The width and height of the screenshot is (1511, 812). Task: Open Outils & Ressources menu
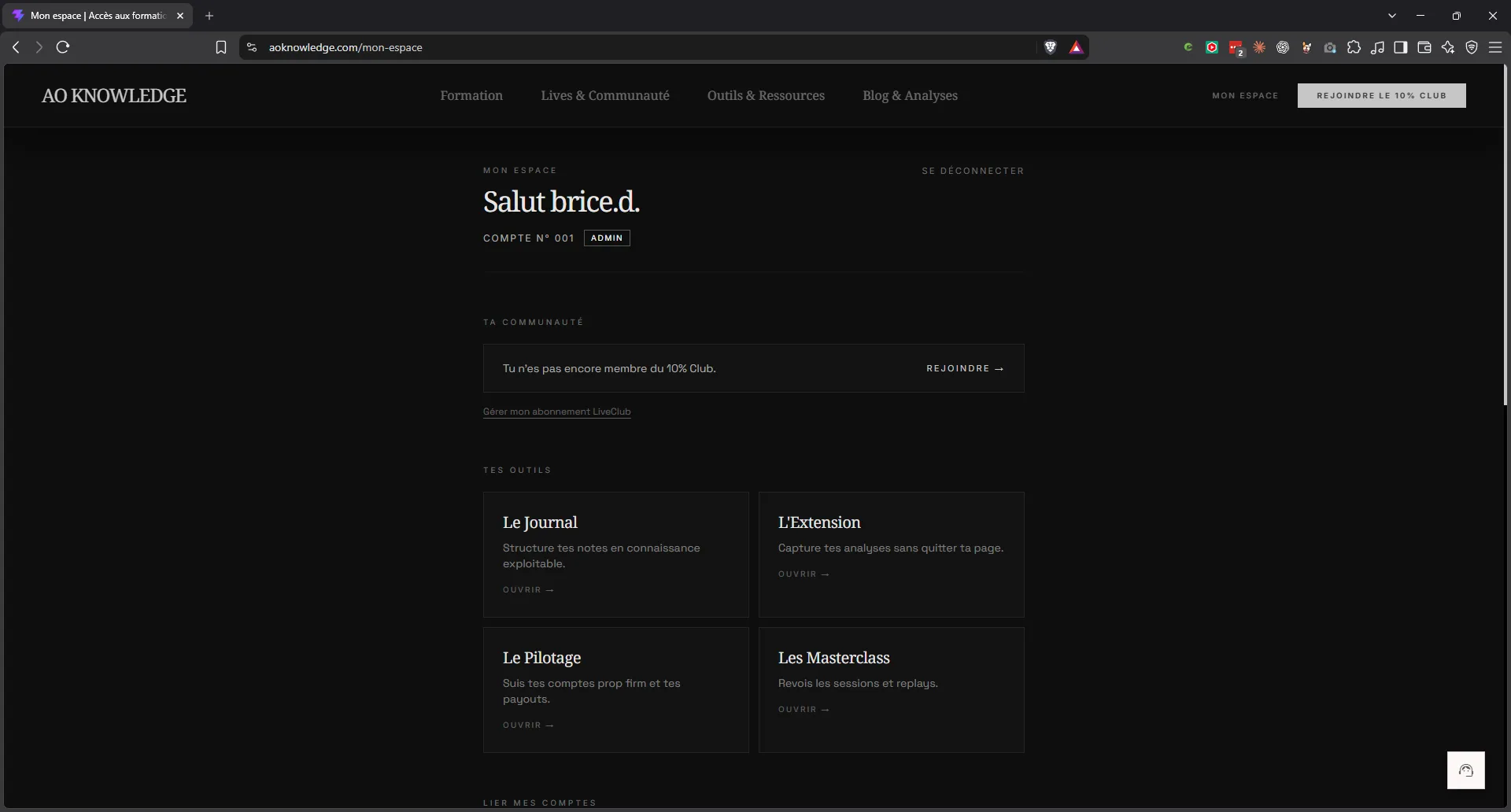pos(766,95)
